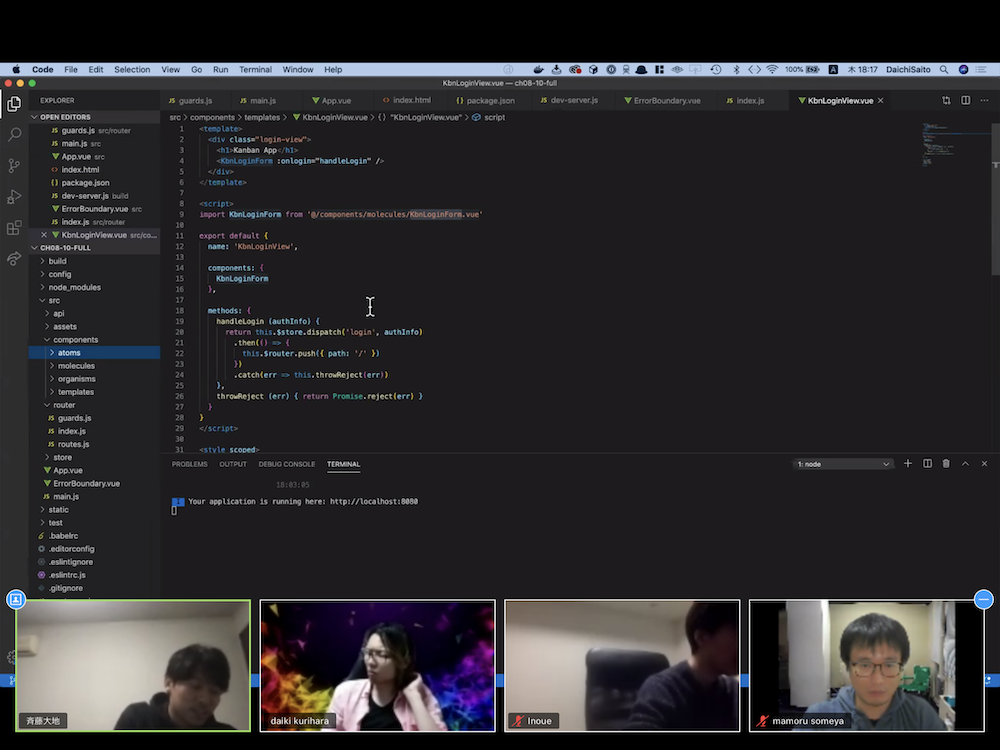The width and height of the screenshot is (1000, 750).
Task: Show the DEBUG CONSOLE panel tab
Action: click(x=287, y=464)
